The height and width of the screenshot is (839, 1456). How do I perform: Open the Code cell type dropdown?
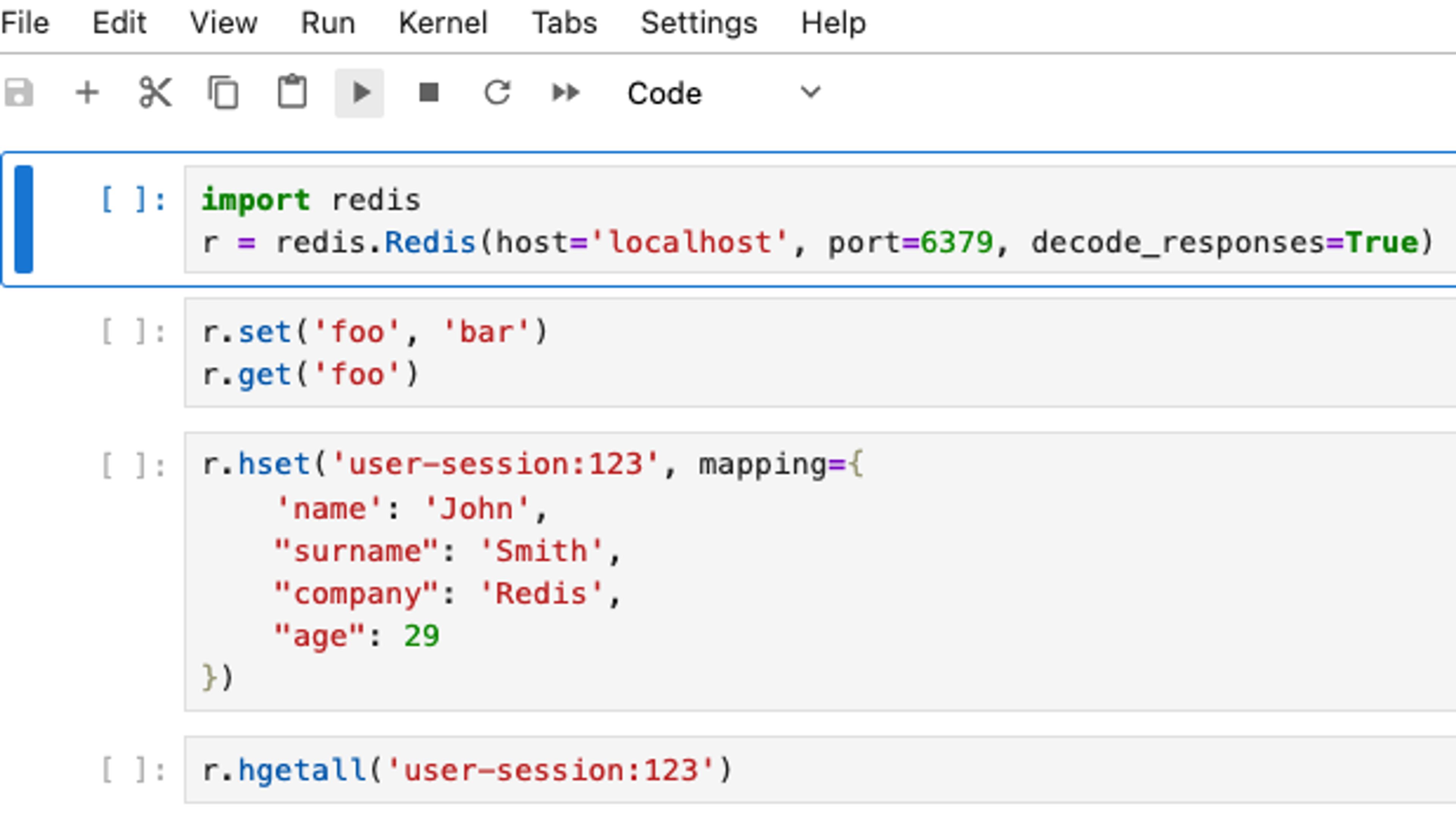click(720, 93)
